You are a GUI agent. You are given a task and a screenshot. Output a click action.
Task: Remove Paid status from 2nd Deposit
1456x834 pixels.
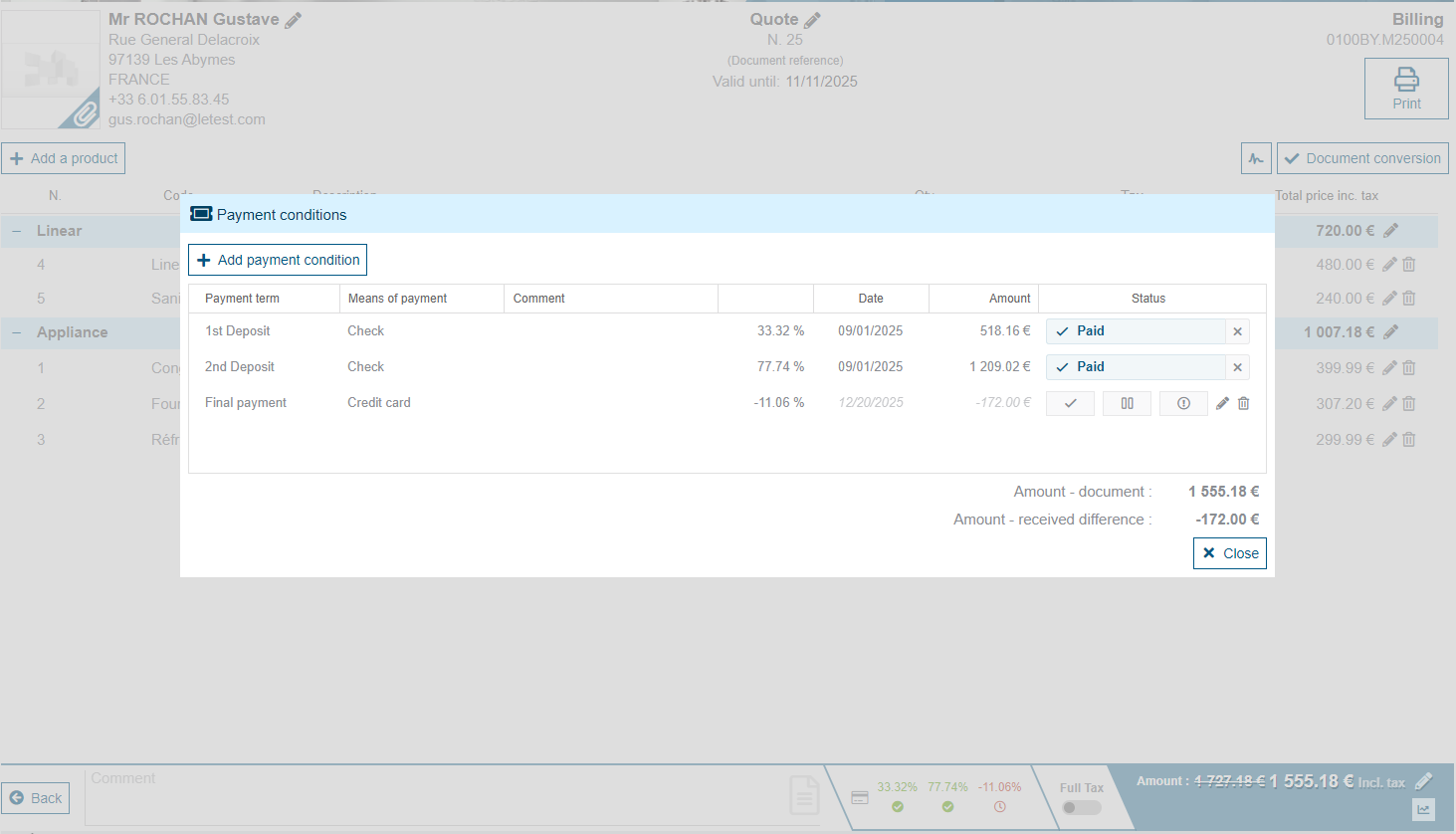click(1237, 367)
